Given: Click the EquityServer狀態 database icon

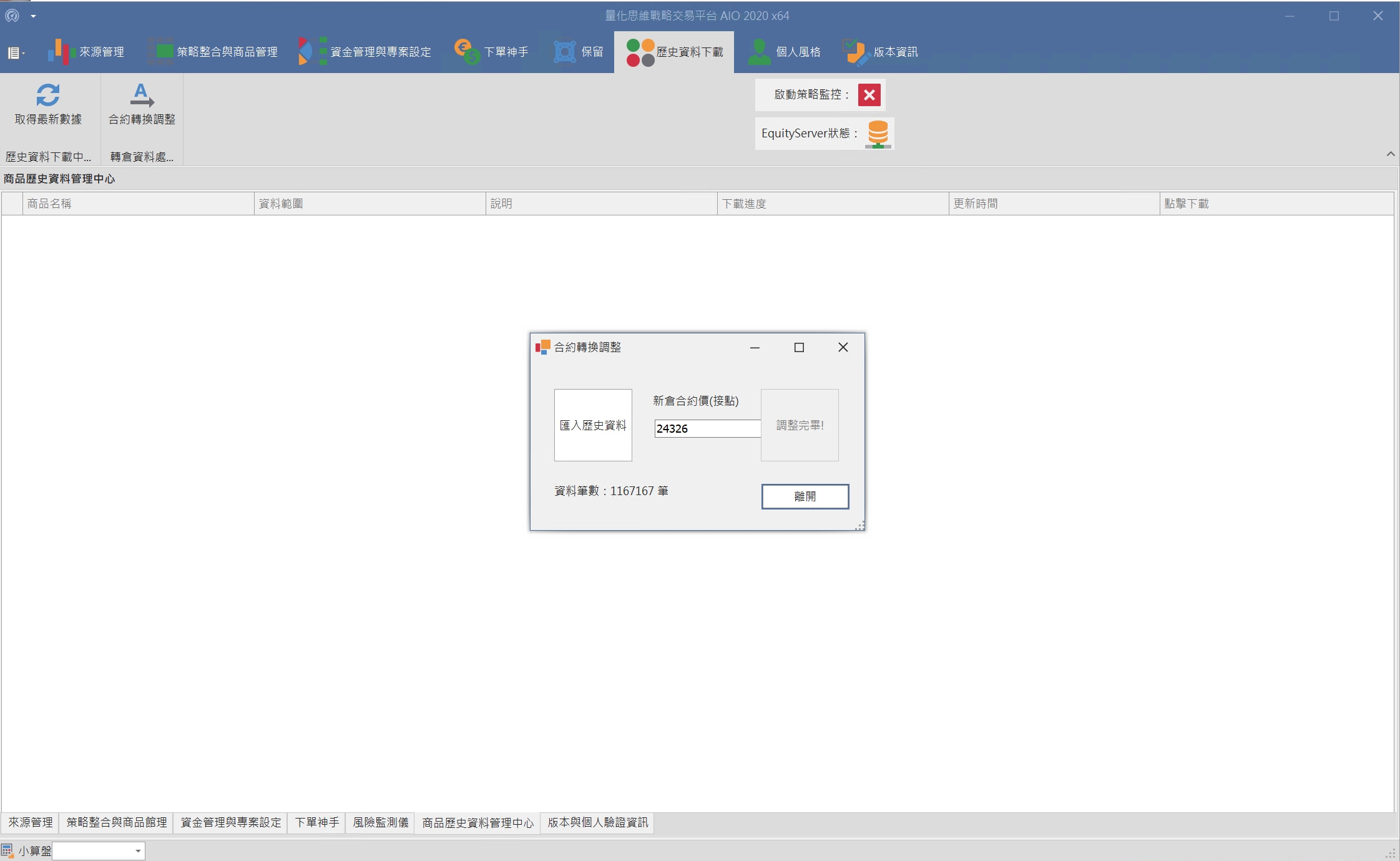Looking at the screenshot, I should click(878, 134).
